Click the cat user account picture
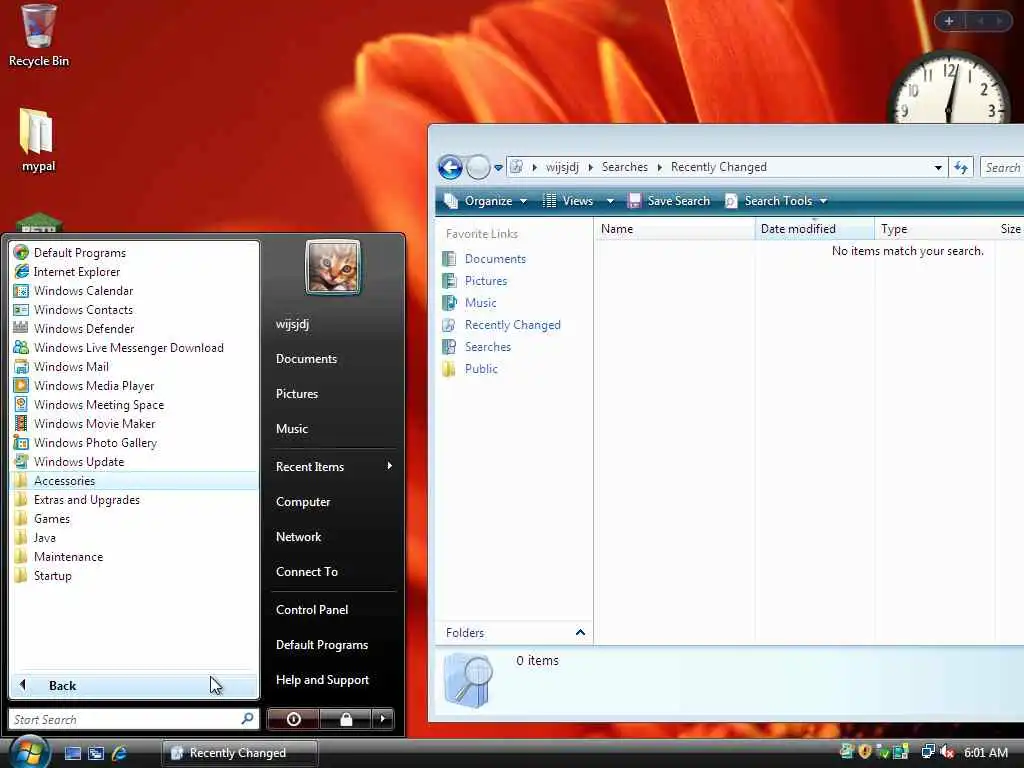The height and width of the screenshot is (768, 1024). tap(333, 266)
